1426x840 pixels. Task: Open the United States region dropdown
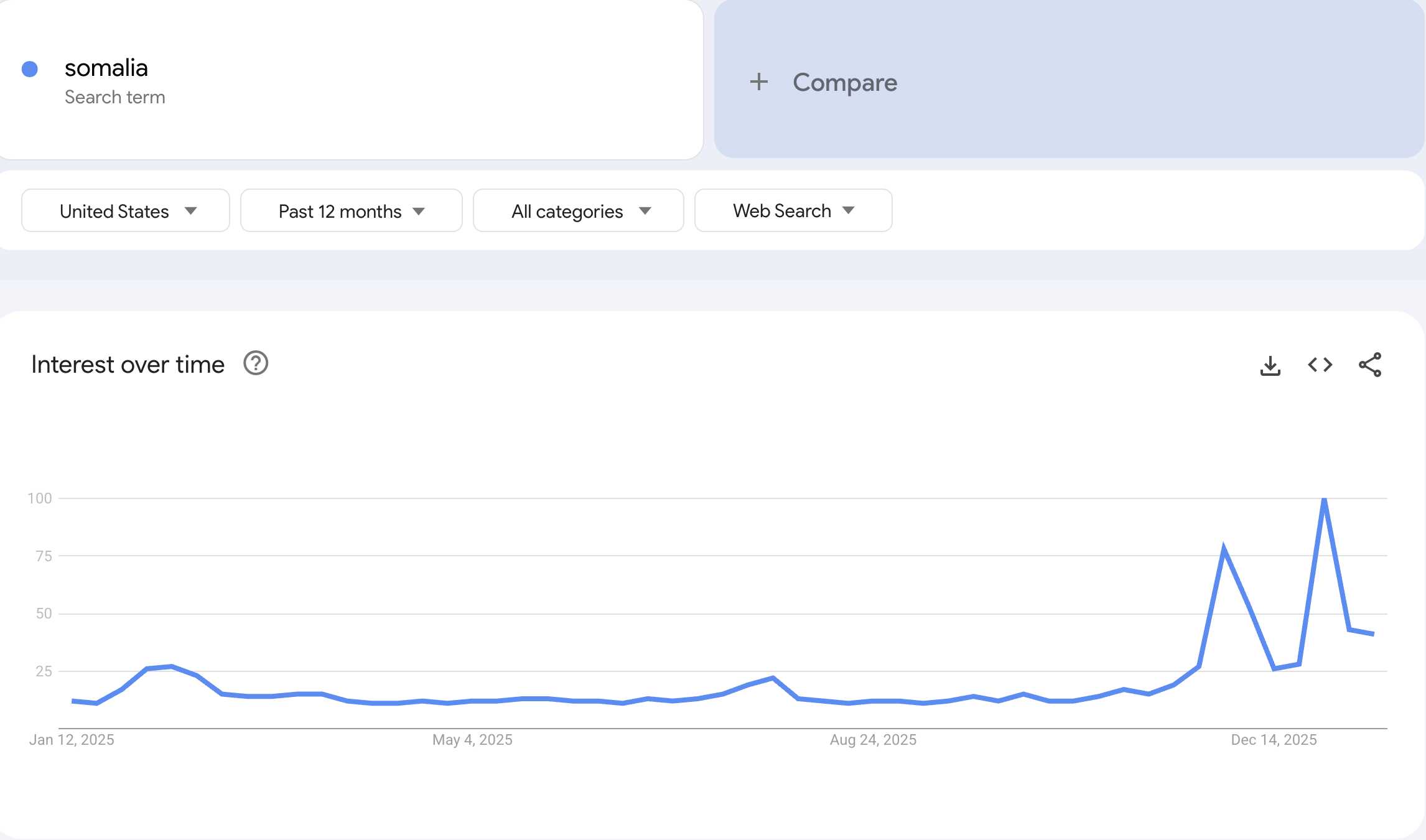[x=126, y=211]
